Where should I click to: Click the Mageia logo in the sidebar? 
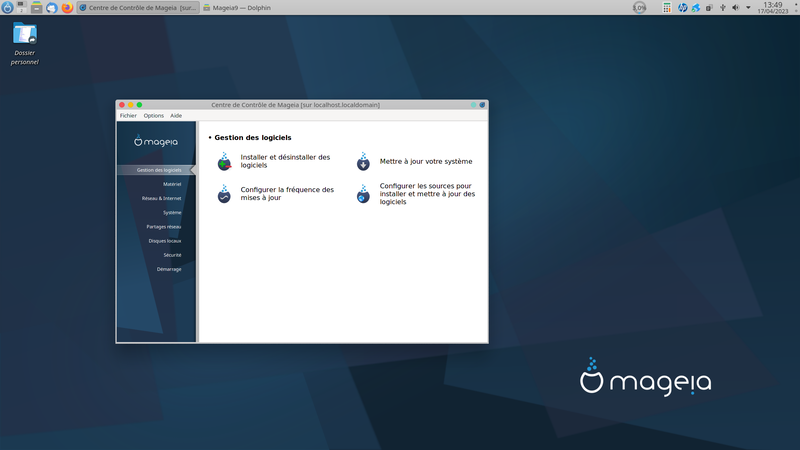(156, 141)
